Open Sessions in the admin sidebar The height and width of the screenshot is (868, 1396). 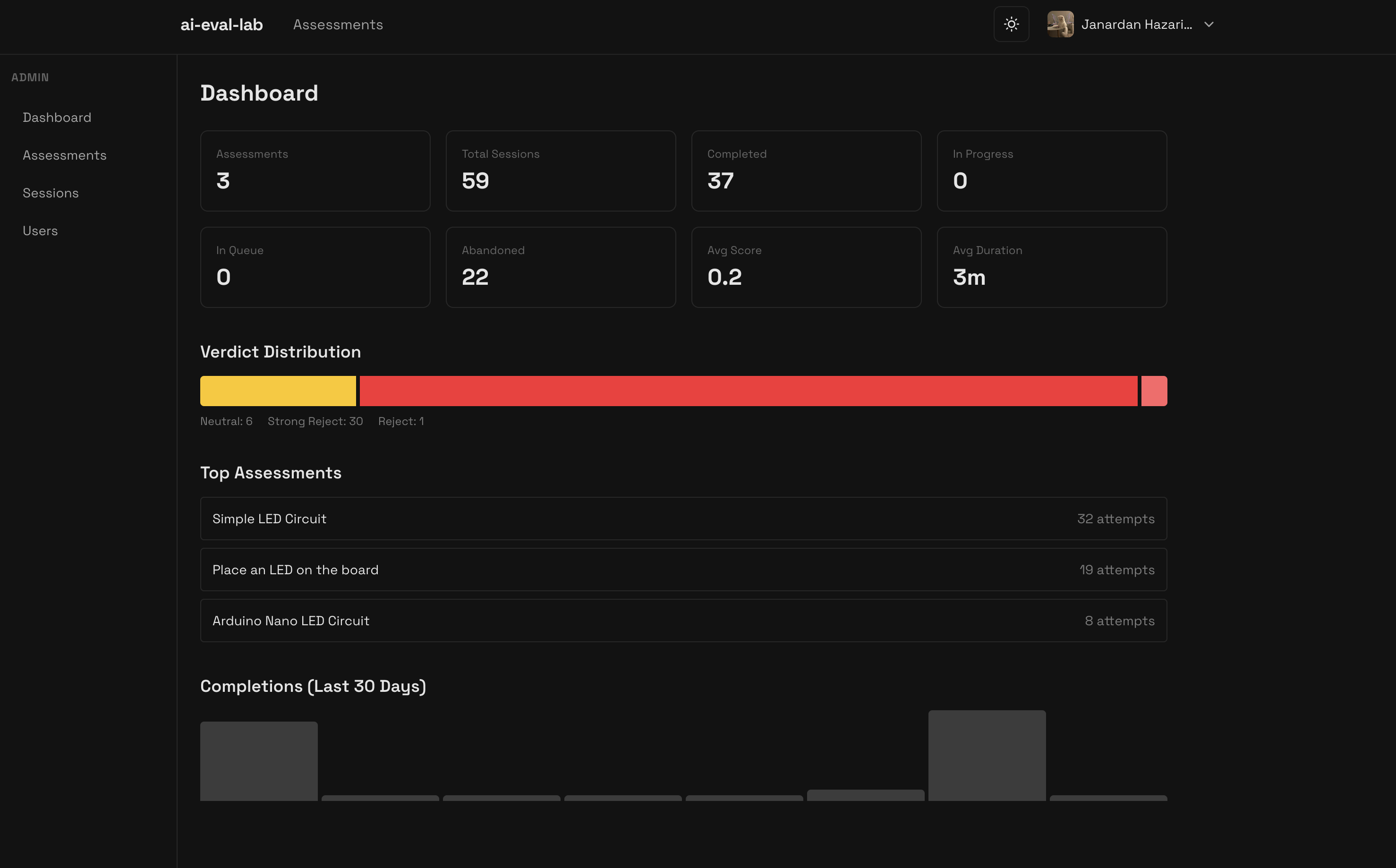[51, 194]
